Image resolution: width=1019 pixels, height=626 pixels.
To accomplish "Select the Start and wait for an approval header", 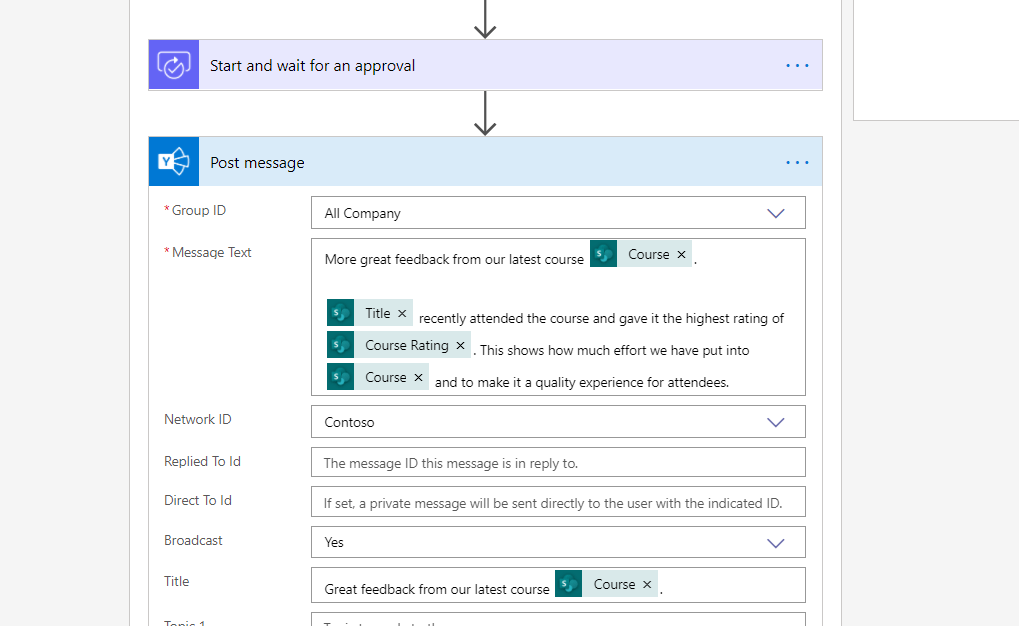I will click(x=312, y=66).
